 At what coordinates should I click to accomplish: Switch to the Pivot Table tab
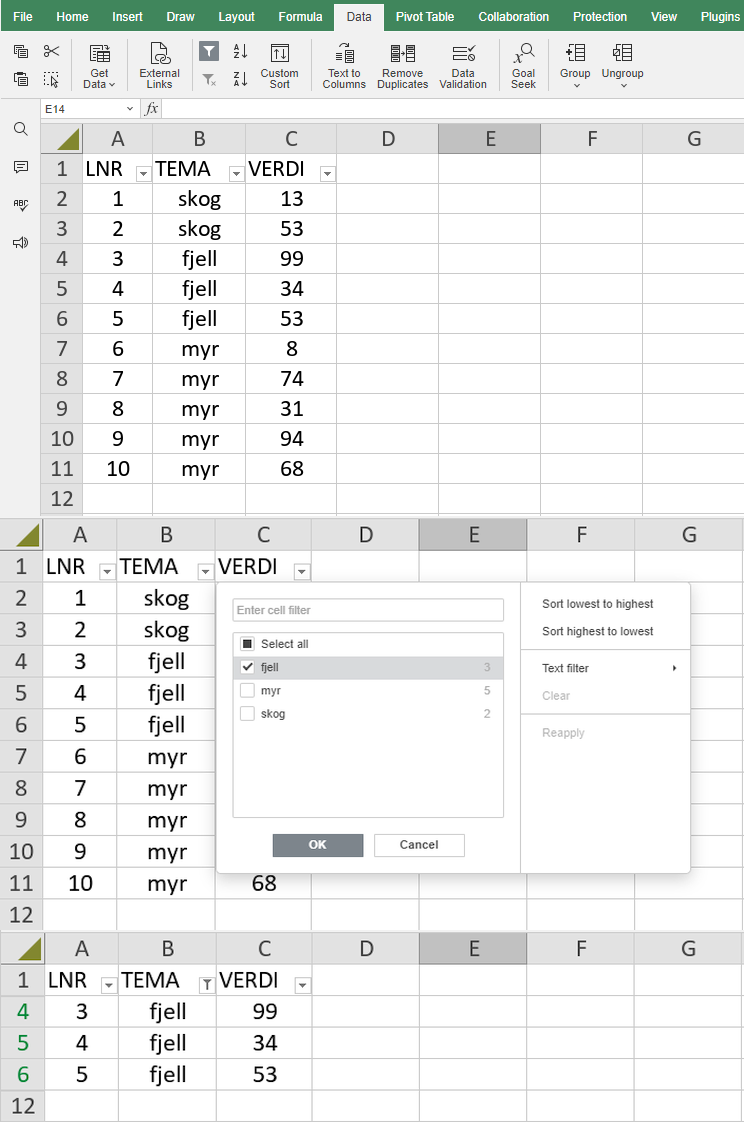click(x=425, y=16)
